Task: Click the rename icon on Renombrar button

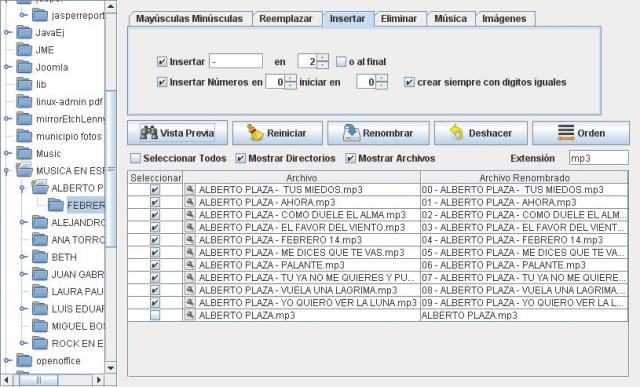Action: tap(351, 133)
